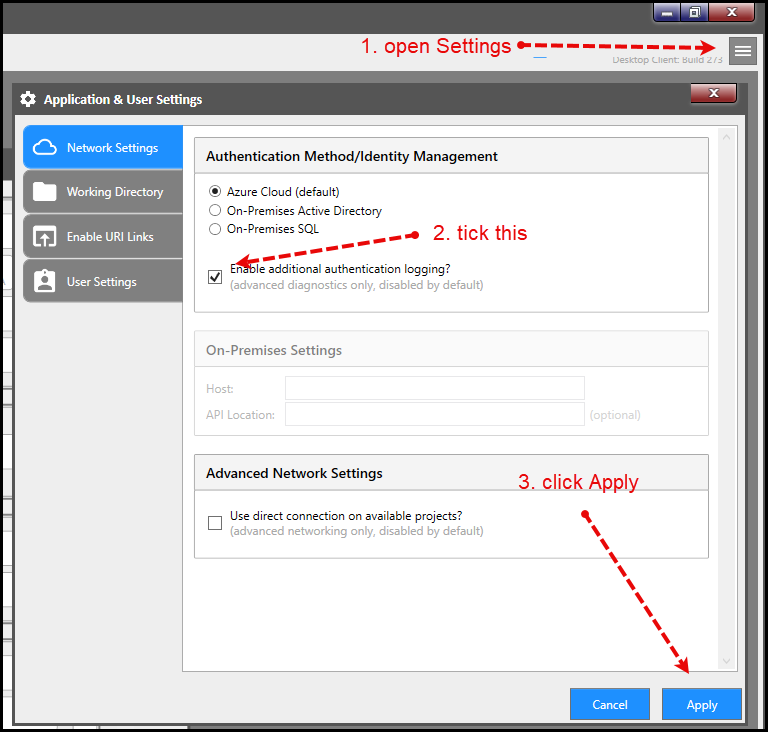
Task: Minimize the main application window
Action: click(x=667, y=13)
